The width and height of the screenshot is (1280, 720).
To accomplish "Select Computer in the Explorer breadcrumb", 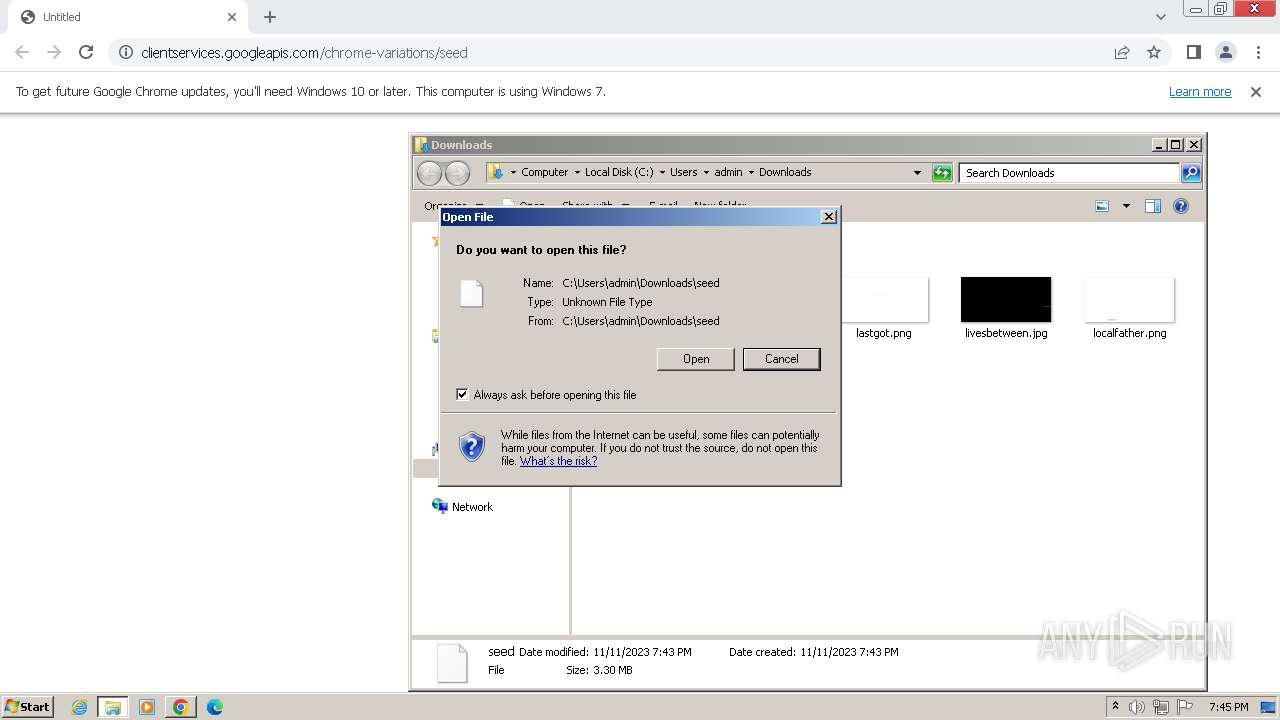I will (x=544, y=172).
